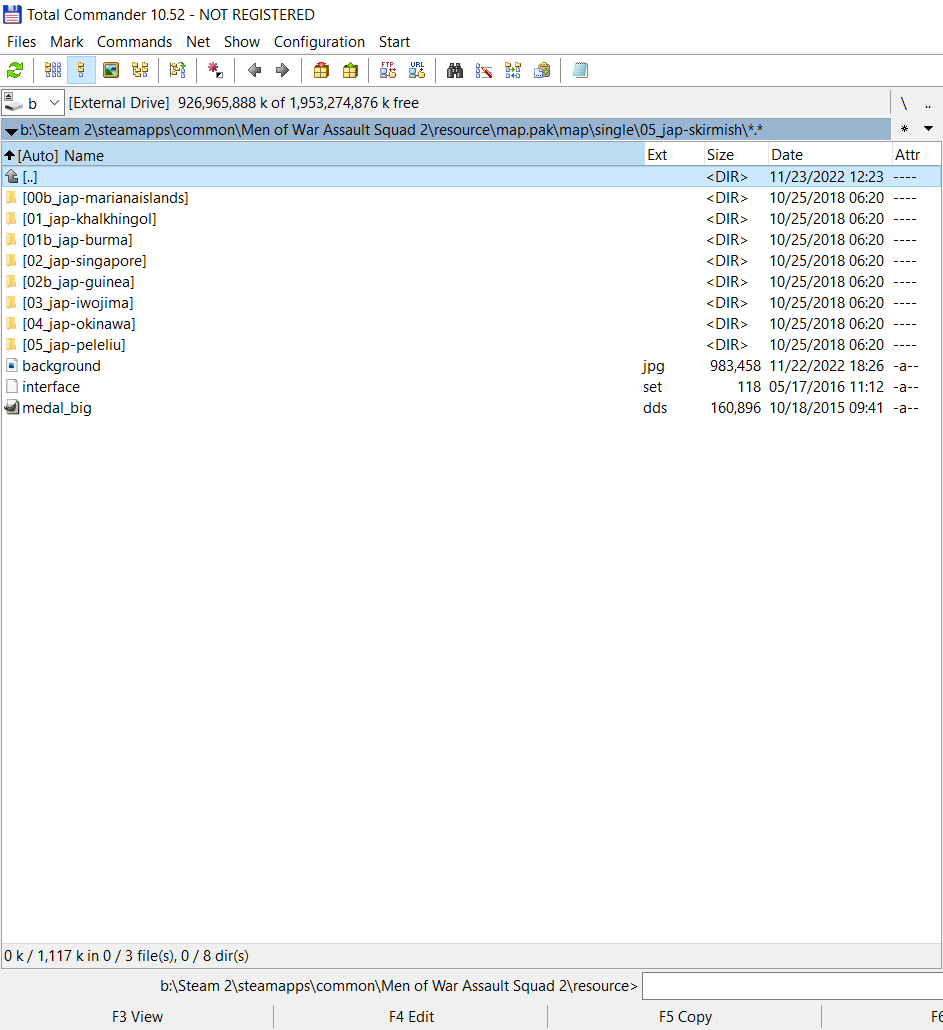The width and height of the screenshot is (943, 1030).
Task: Open the Files menu
Action: tap(21, 42)
